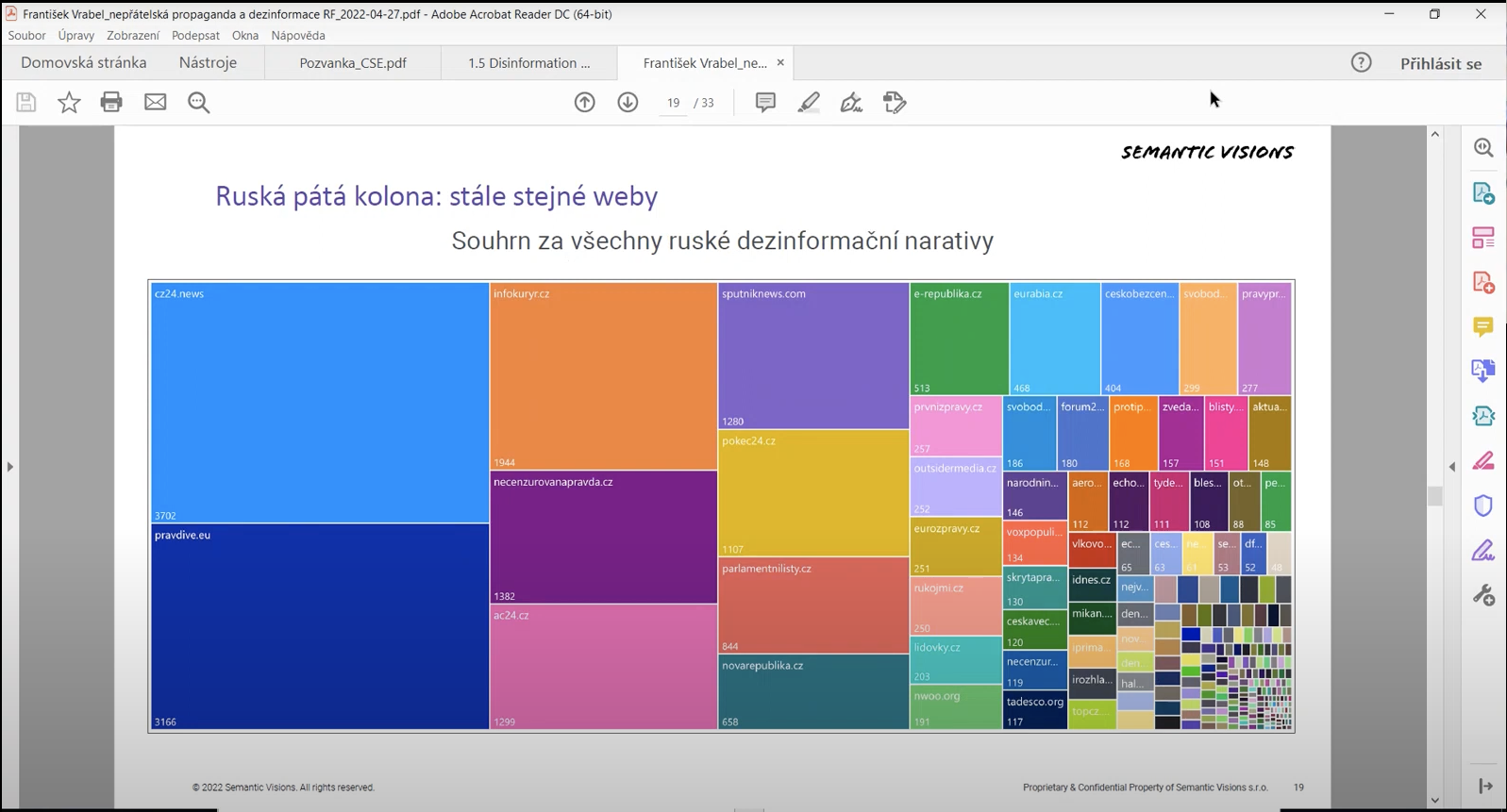Open the sign document fountain pen tool
This screenshot has height=812, width=1507.
click(851, 102)
